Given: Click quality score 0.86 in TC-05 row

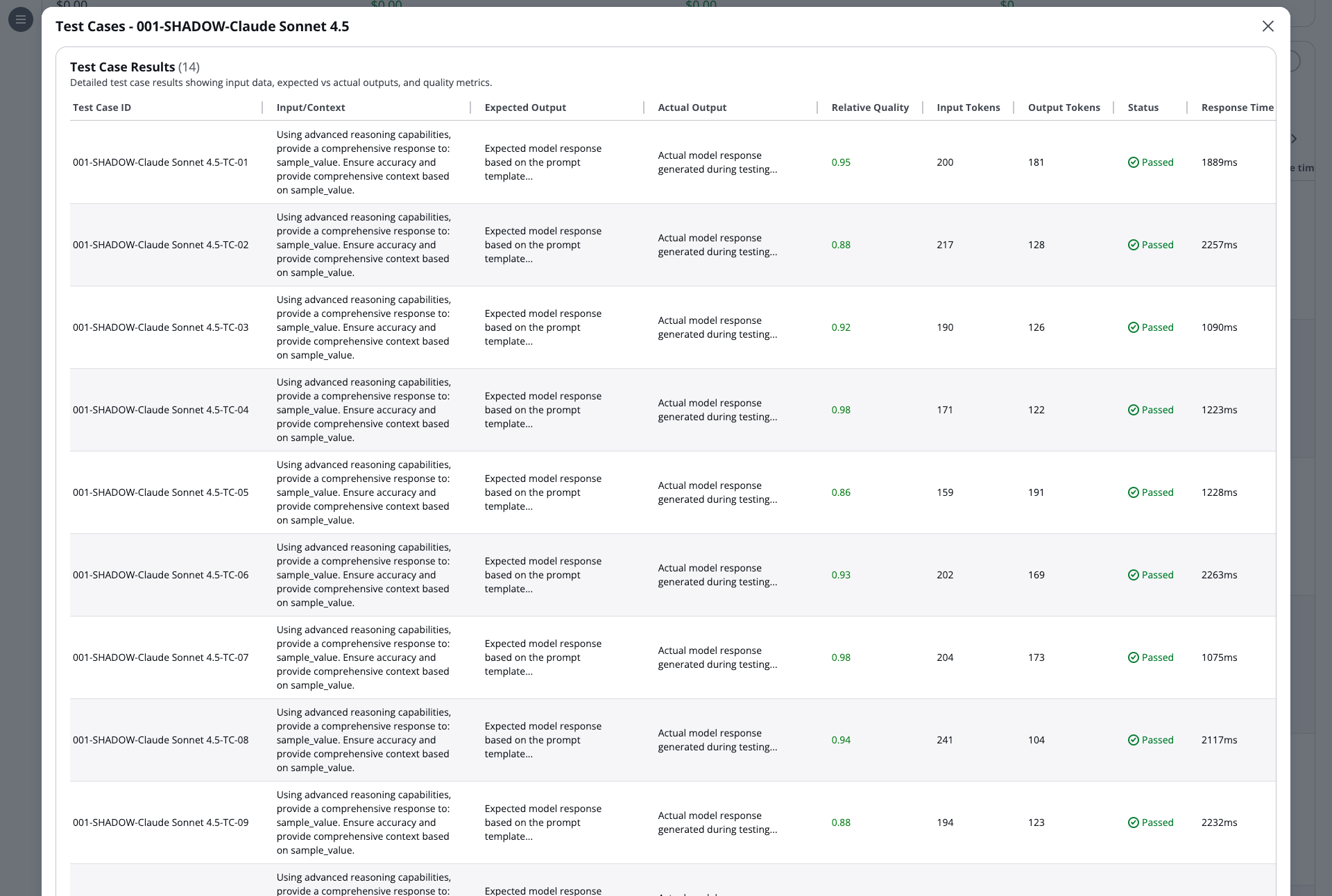Looking at the screenshot, I should (x=841, y=492).
